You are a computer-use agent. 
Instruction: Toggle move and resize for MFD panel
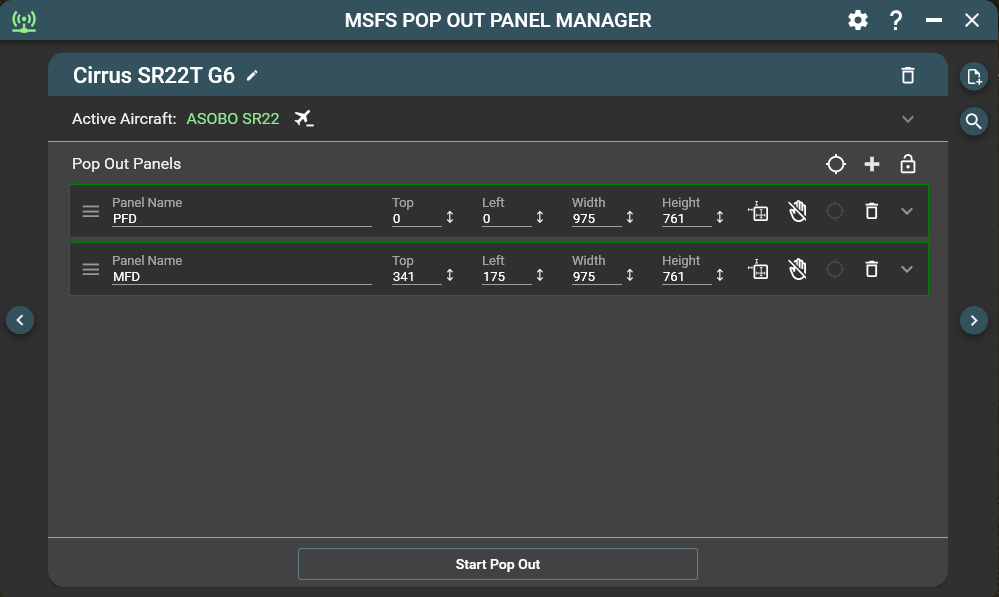pyautogui.click(x=759, y=269)
